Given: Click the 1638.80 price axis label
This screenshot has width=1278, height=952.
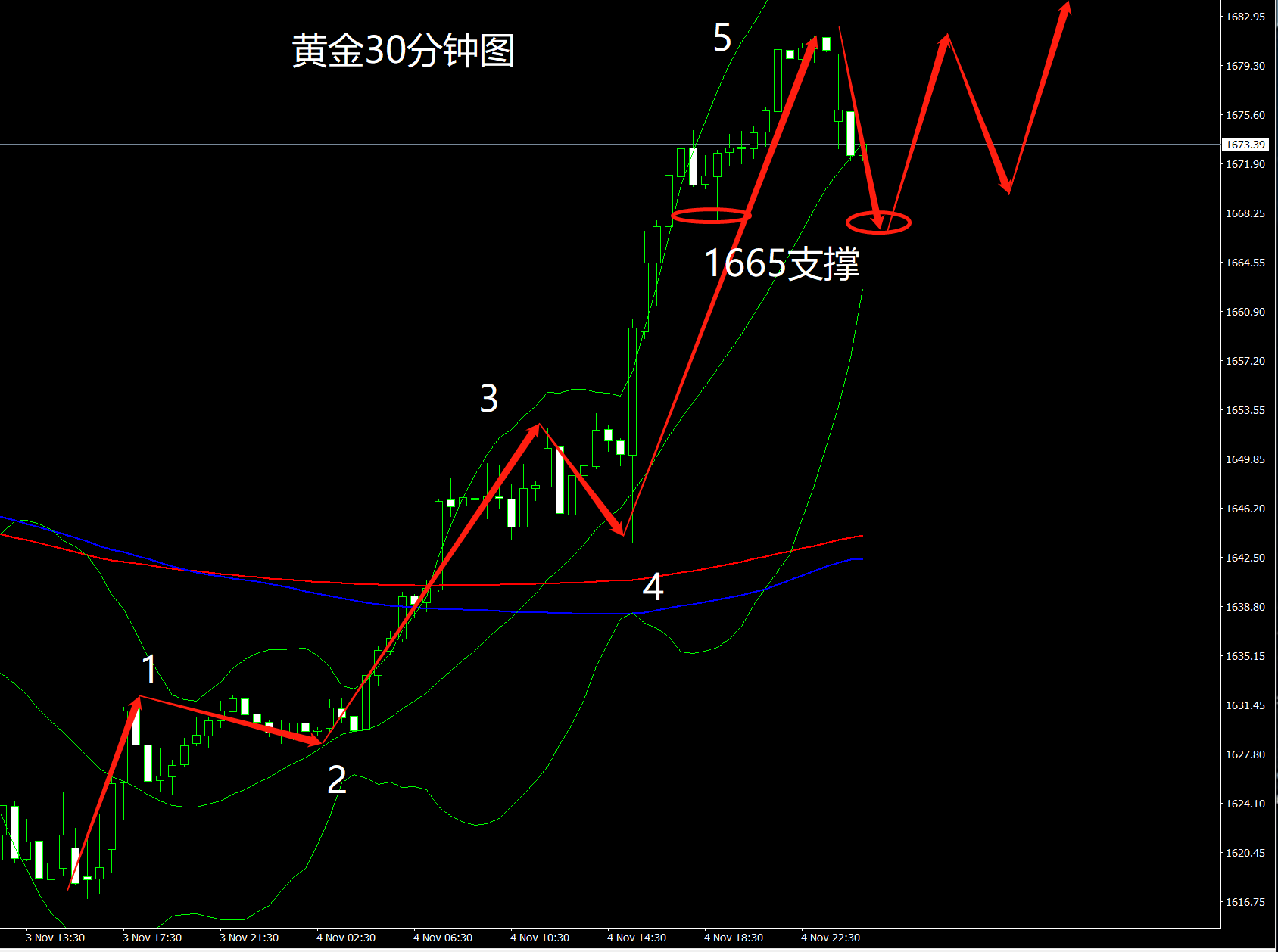Looking at the screenshot, I should [x=1245, y=607].
